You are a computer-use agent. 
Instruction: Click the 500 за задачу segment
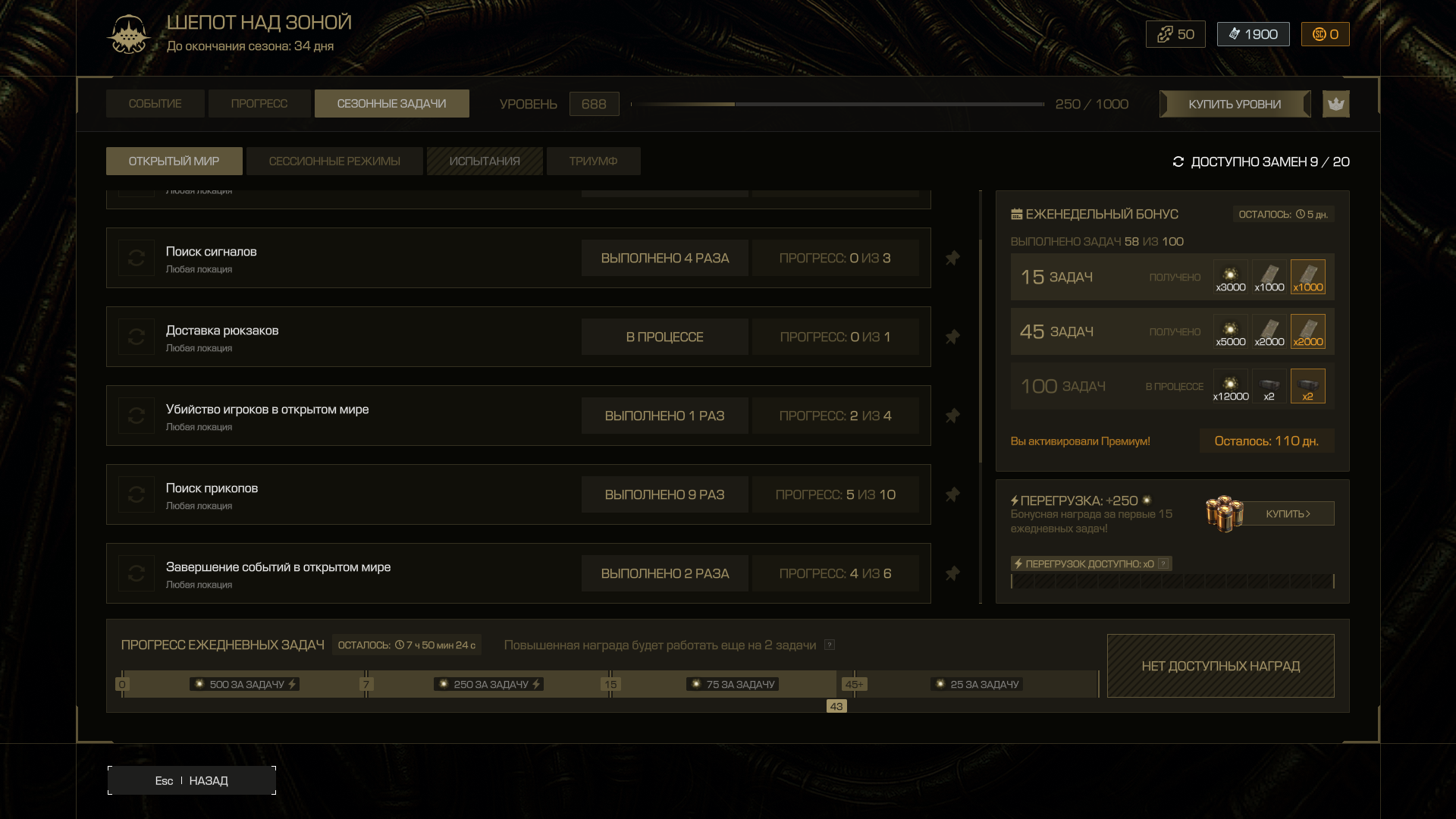point(244,684)
